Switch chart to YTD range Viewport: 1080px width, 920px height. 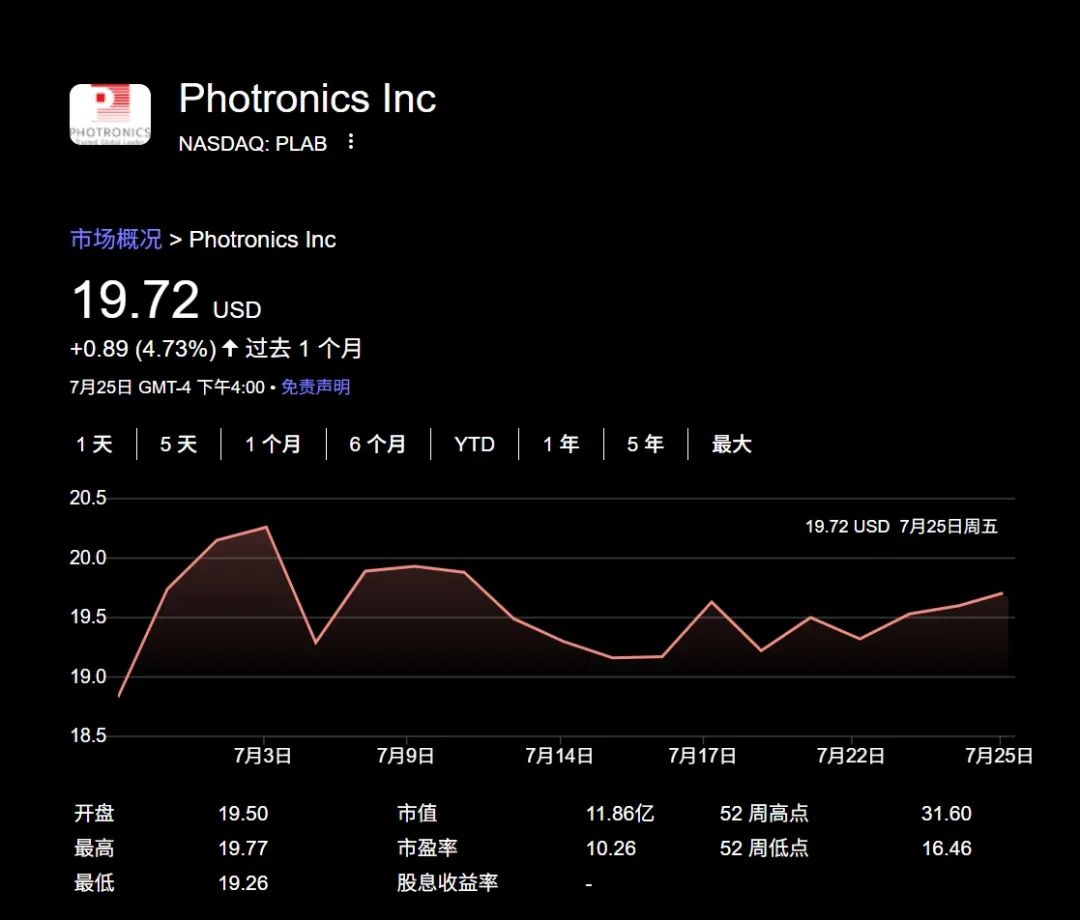[475, 444]
